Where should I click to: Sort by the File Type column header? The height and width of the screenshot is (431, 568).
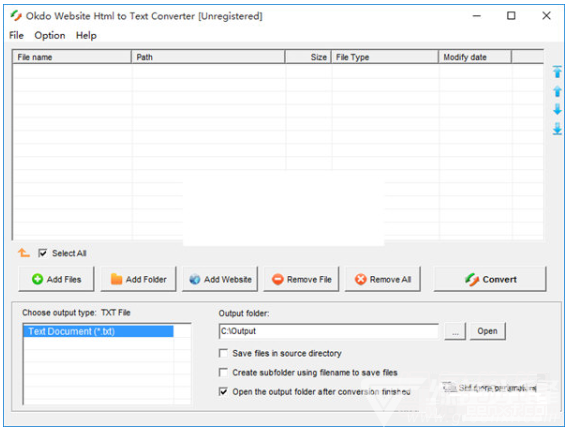coord(385,57)
